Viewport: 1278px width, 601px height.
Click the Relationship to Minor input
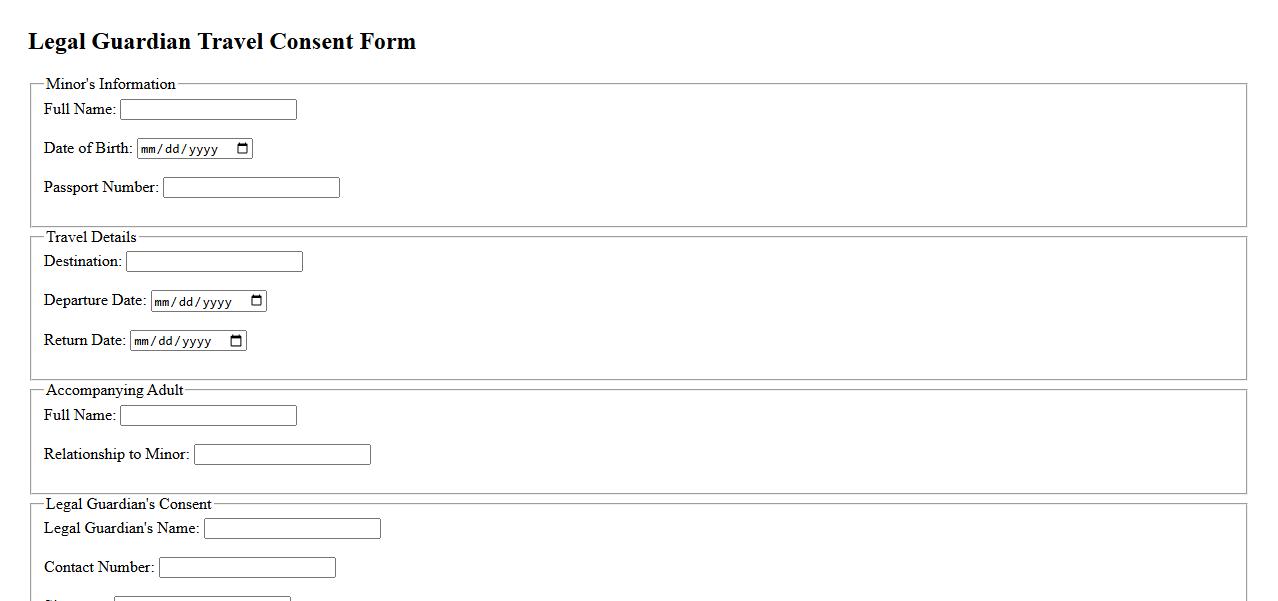[x=282, y=455]
